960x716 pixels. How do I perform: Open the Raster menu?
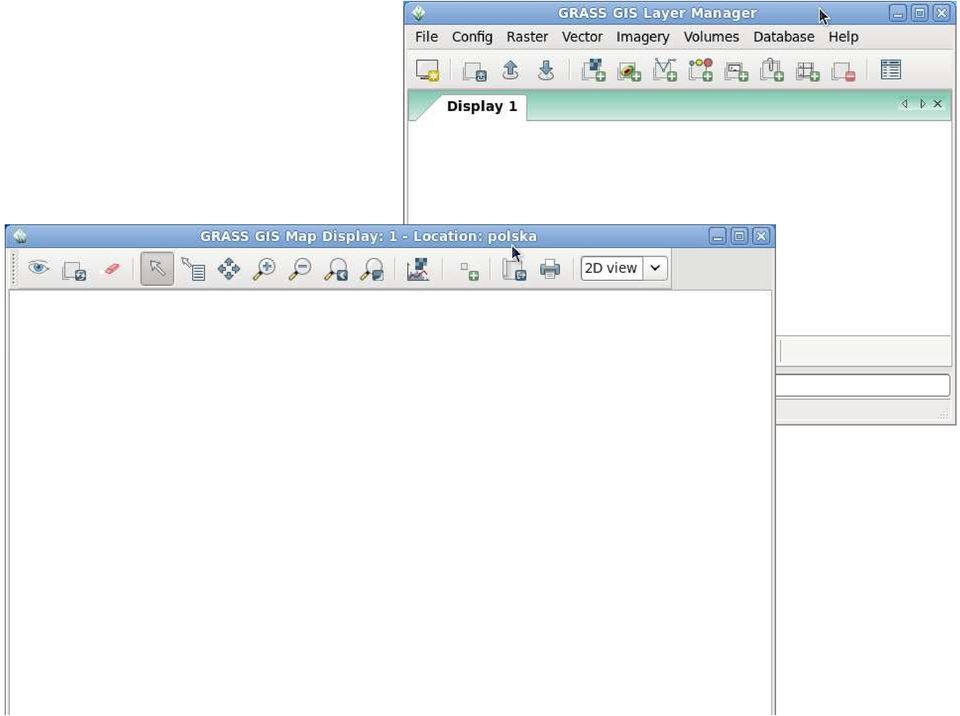(x=527, y=37)
